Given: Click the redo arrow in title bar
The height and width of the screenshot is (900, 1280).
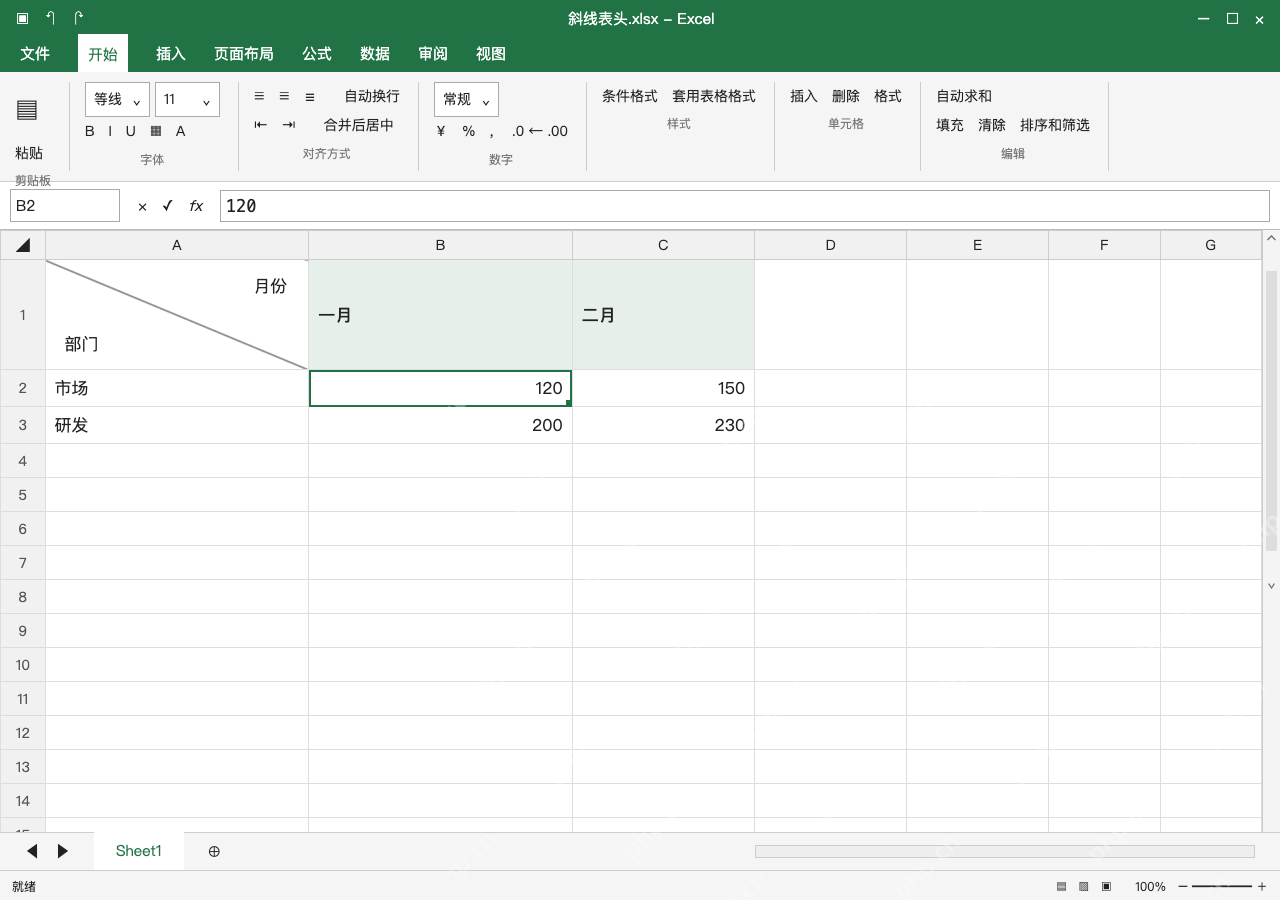Looking at the screenshot, I should click(x=78, y=18).
